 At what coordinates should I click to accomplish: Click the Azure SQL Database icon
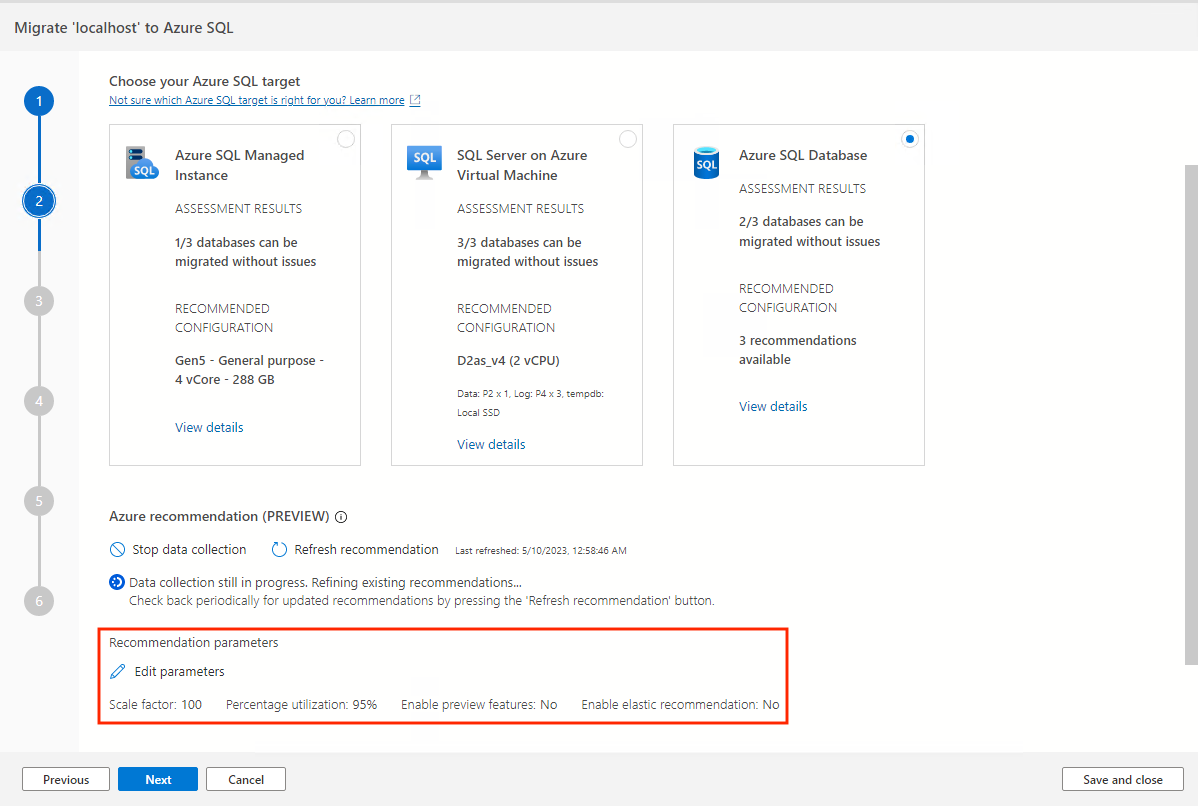click(x=706, y=162)
